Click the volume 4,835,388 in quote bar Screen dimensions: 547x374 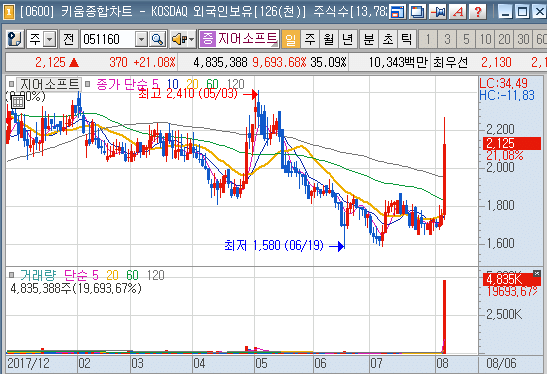(x=220, y=62)
